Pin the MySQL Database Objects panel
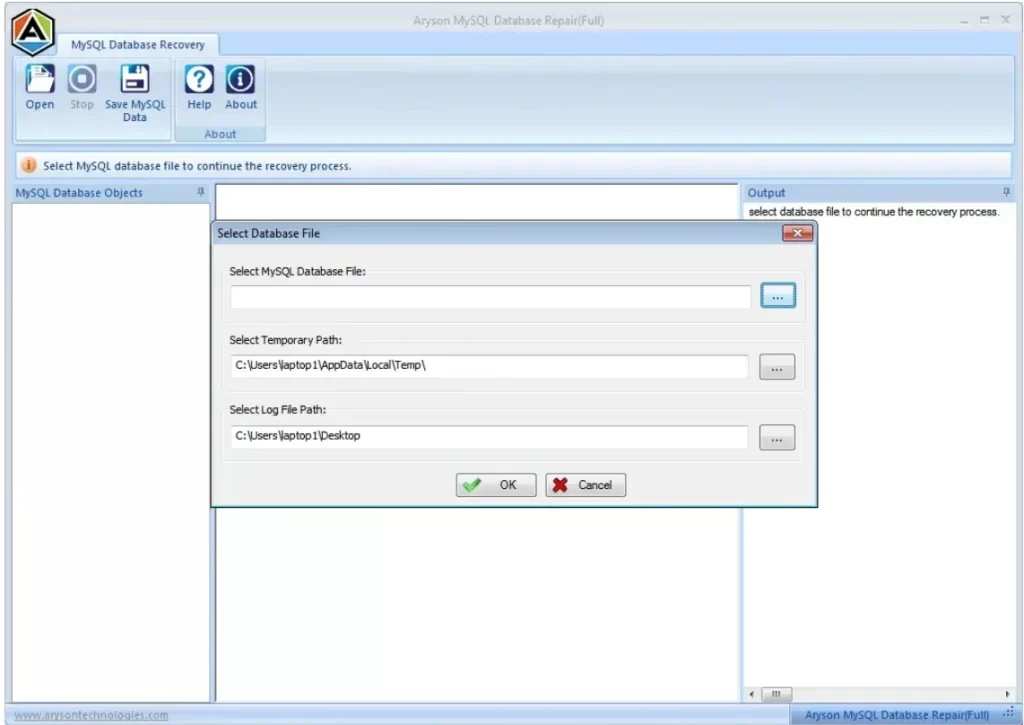Screen dimensions: 1024x725 [x=202, y=193]
